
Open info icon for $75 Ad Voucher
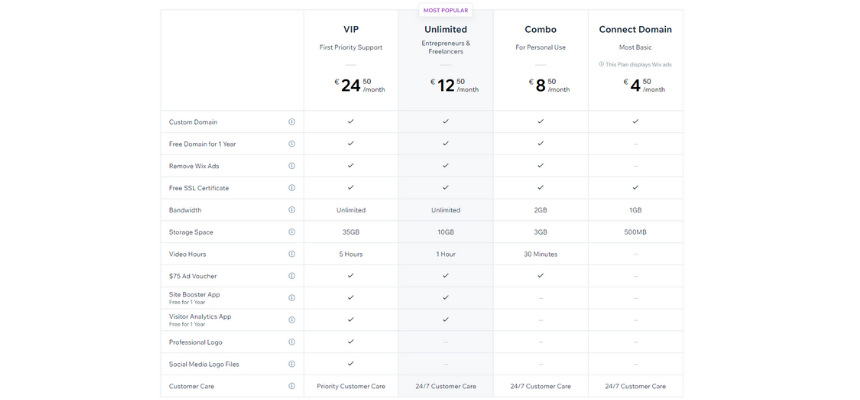[x=292, y=276]
